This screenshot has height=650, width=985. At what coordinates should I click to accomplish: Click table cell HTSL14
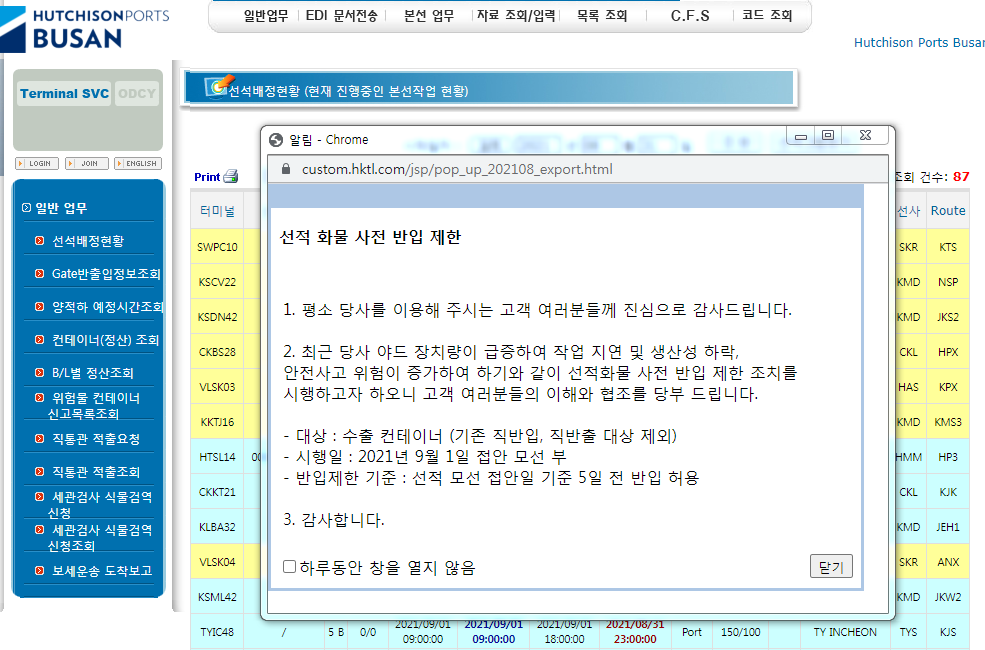217,457
